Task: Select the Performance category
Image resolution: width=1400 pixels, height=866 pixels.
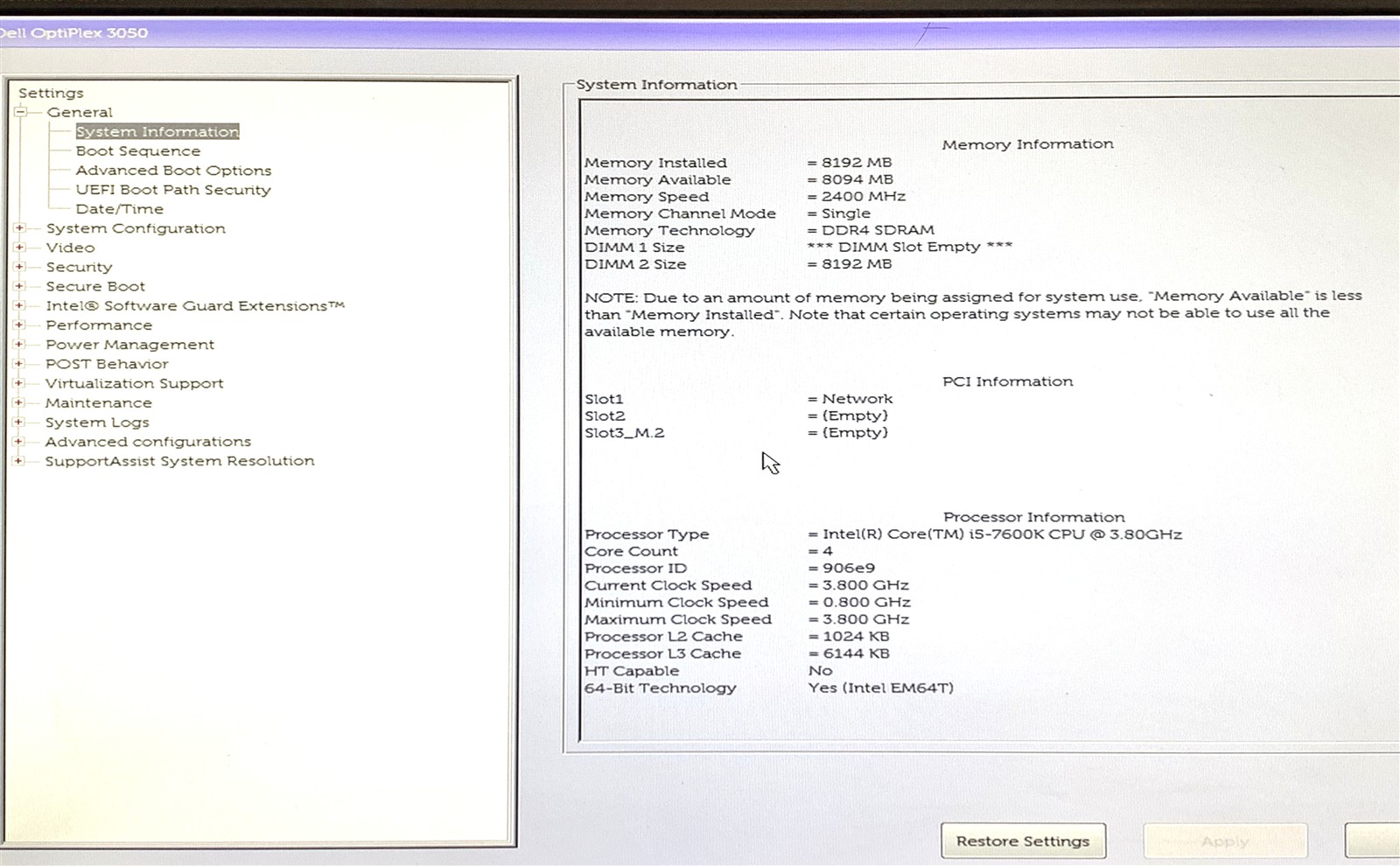Action: coord(99,325)
